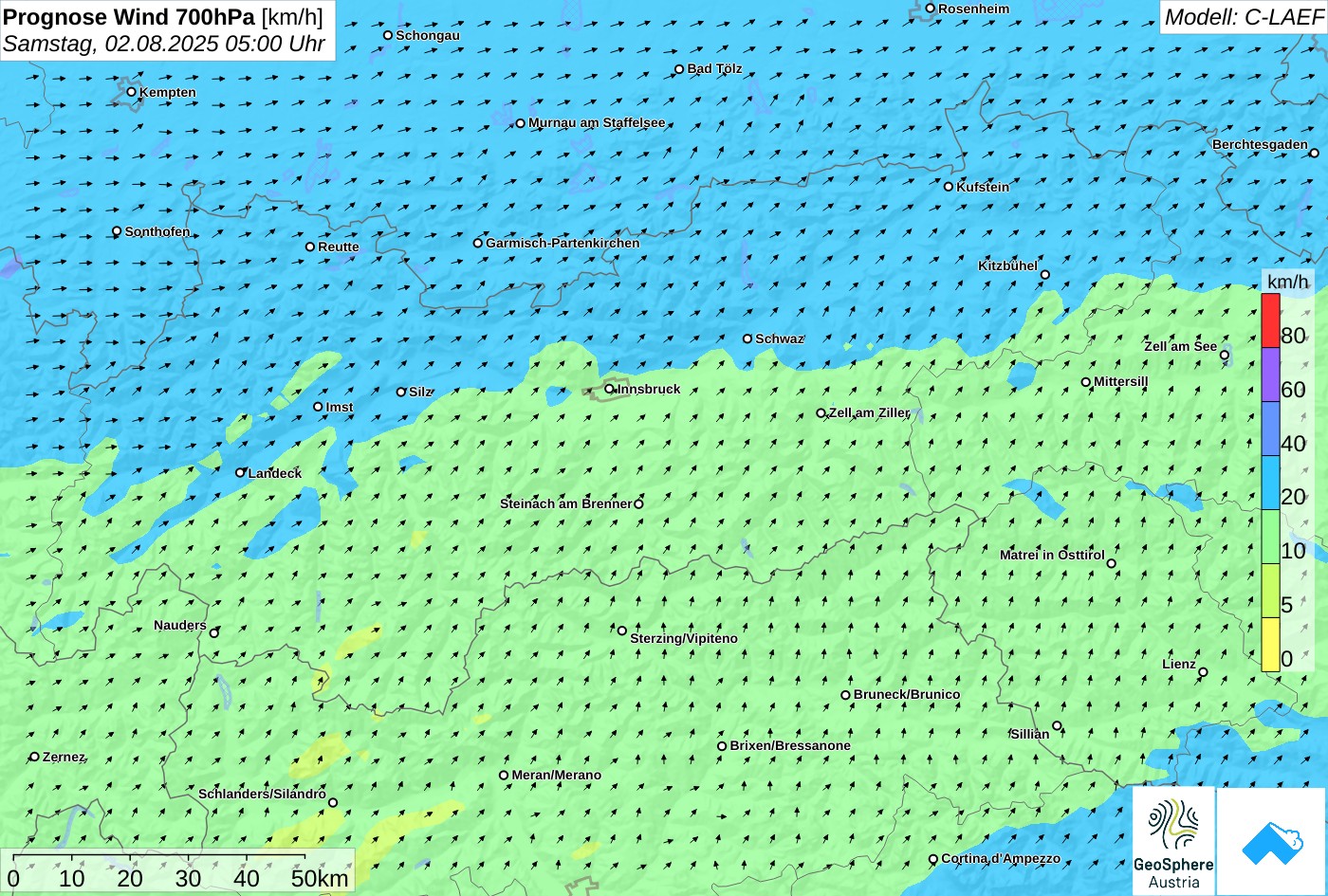Select the green legend swatch above 10
This screenshot has width=1328, height=896.
tap(1270, 537)
